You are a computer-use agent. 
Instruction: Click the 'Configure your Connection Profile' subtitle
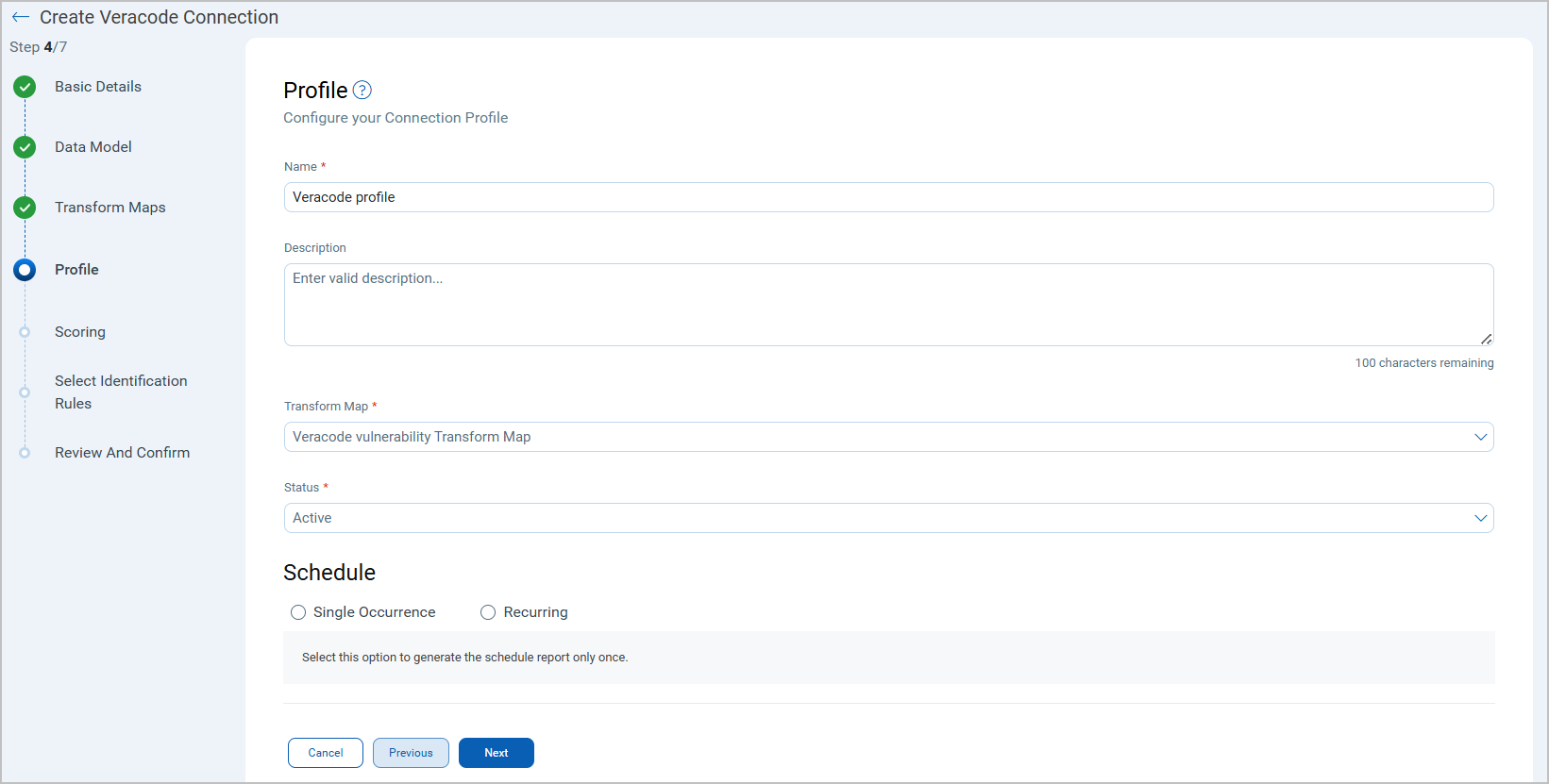point(396,118)
